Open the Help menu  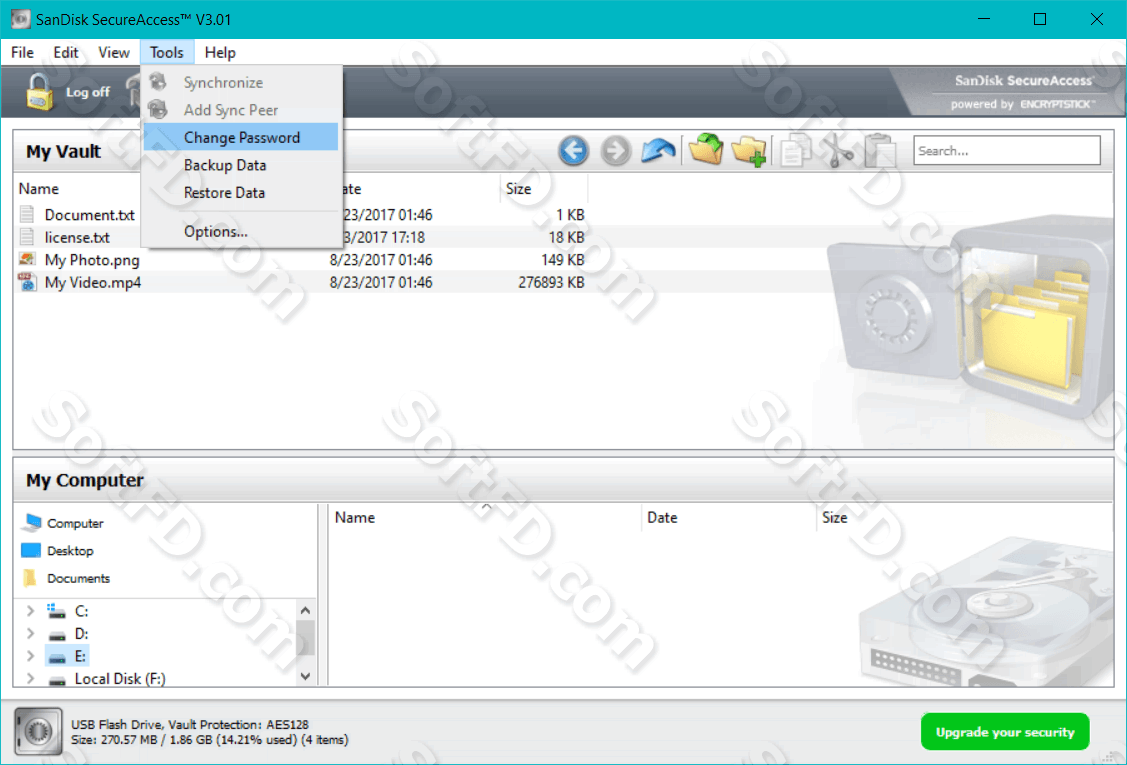click(x=220, y=52)
